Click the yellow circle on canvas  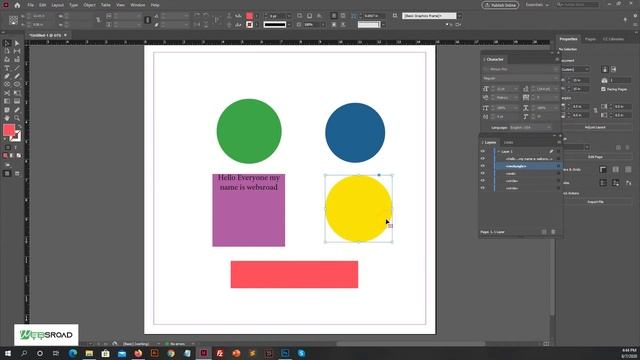click(x=358, y=209)
